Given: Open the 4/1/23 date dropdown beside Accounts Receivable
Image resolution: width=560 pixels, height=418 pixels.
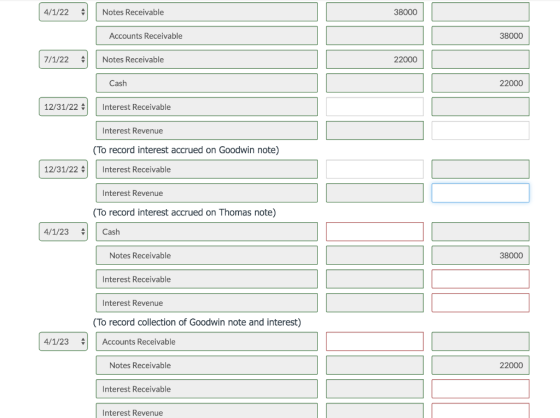Looking at the screenshot, I should [63, 342].
